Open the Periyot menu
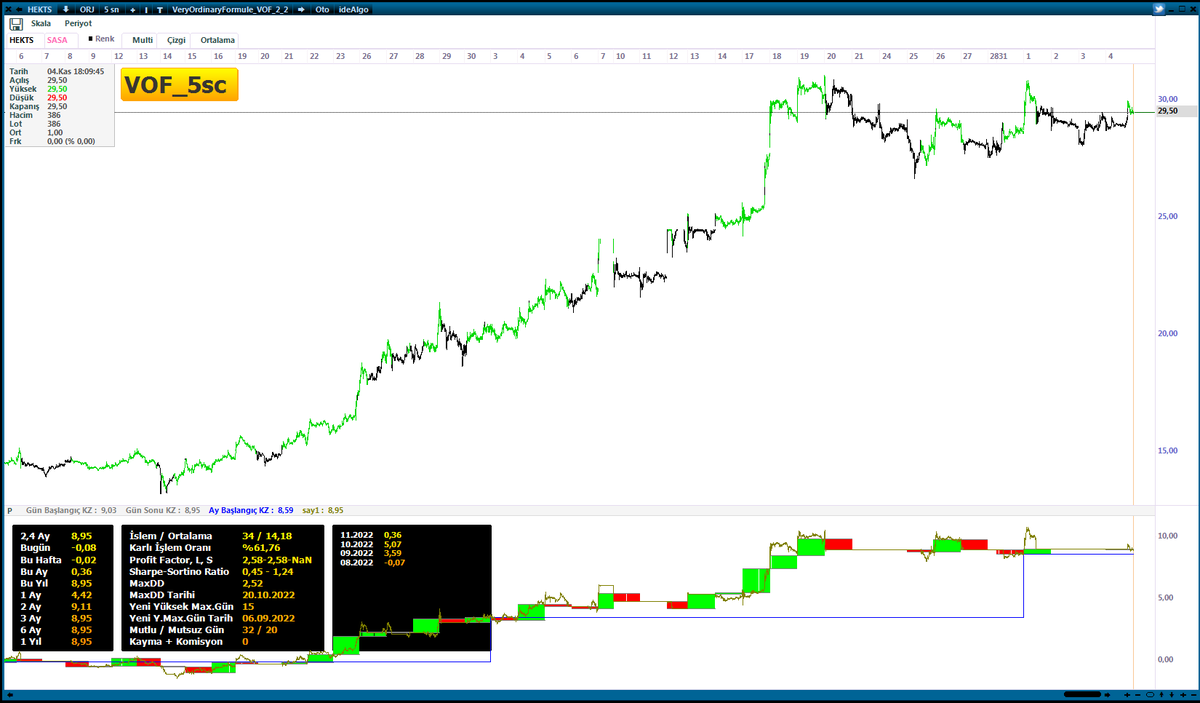1200x703 pixels. 78,23
